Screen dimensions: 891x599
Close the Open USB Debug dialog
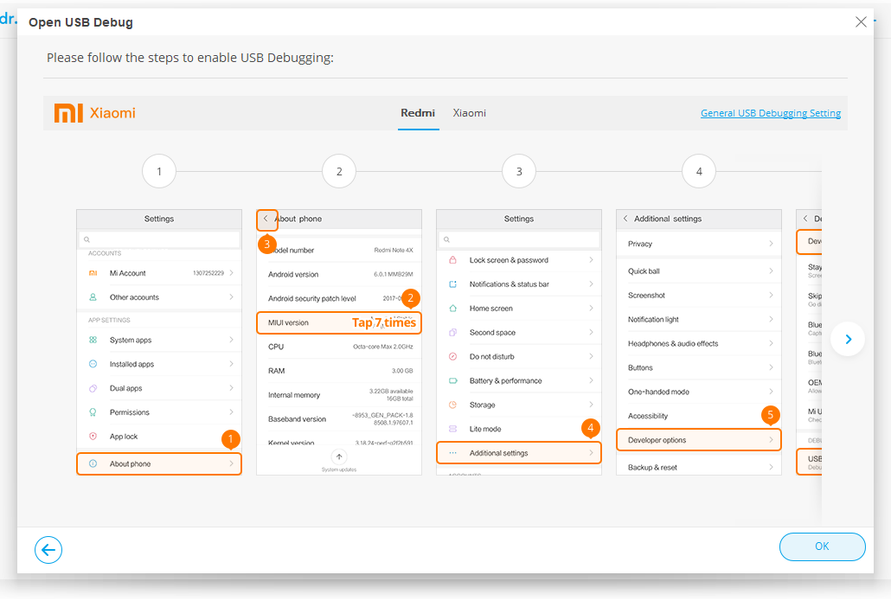click(862, 22)
